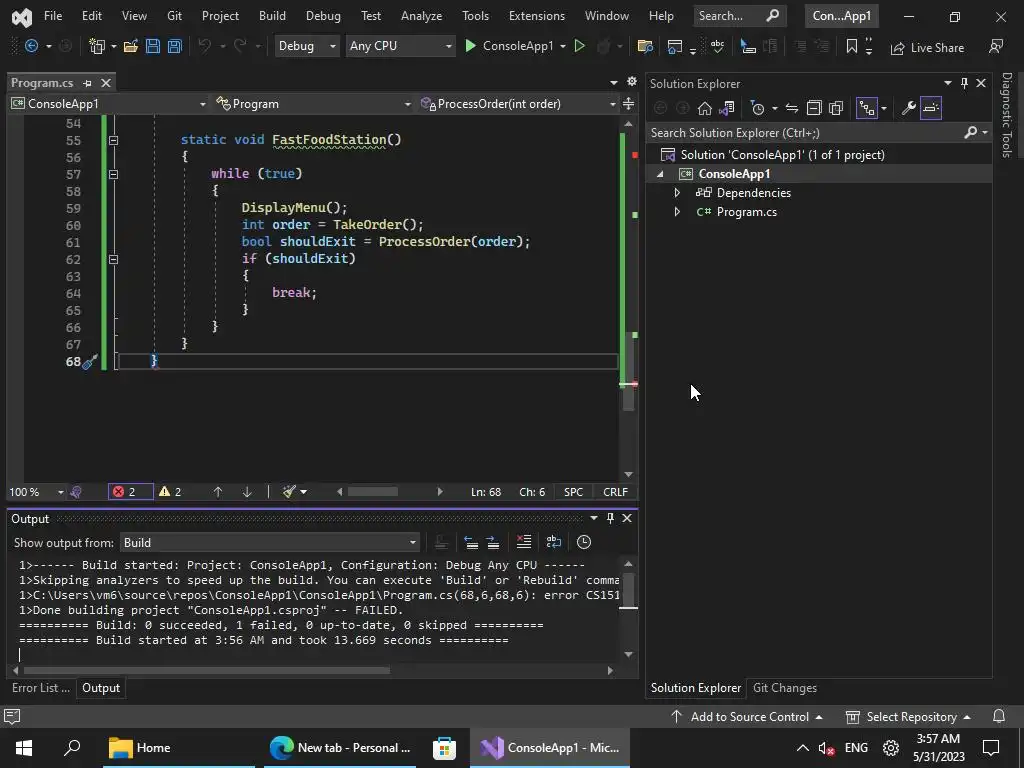1024x768 pixels.
Task: Navigate to previous issue up arrow
Action: click(218, 492)
